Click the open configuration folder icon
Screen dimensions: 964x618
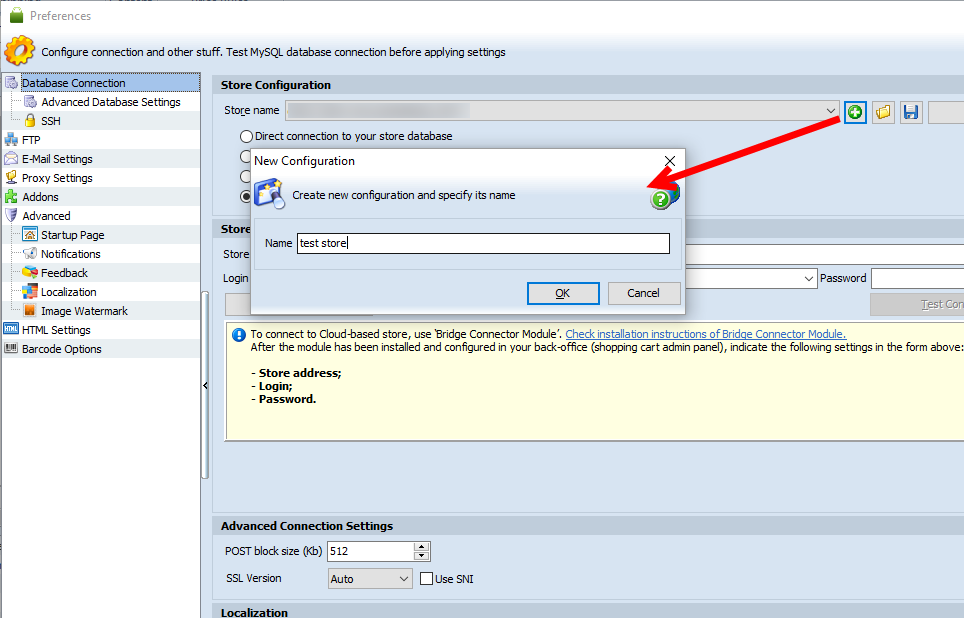tap(883, 113)
